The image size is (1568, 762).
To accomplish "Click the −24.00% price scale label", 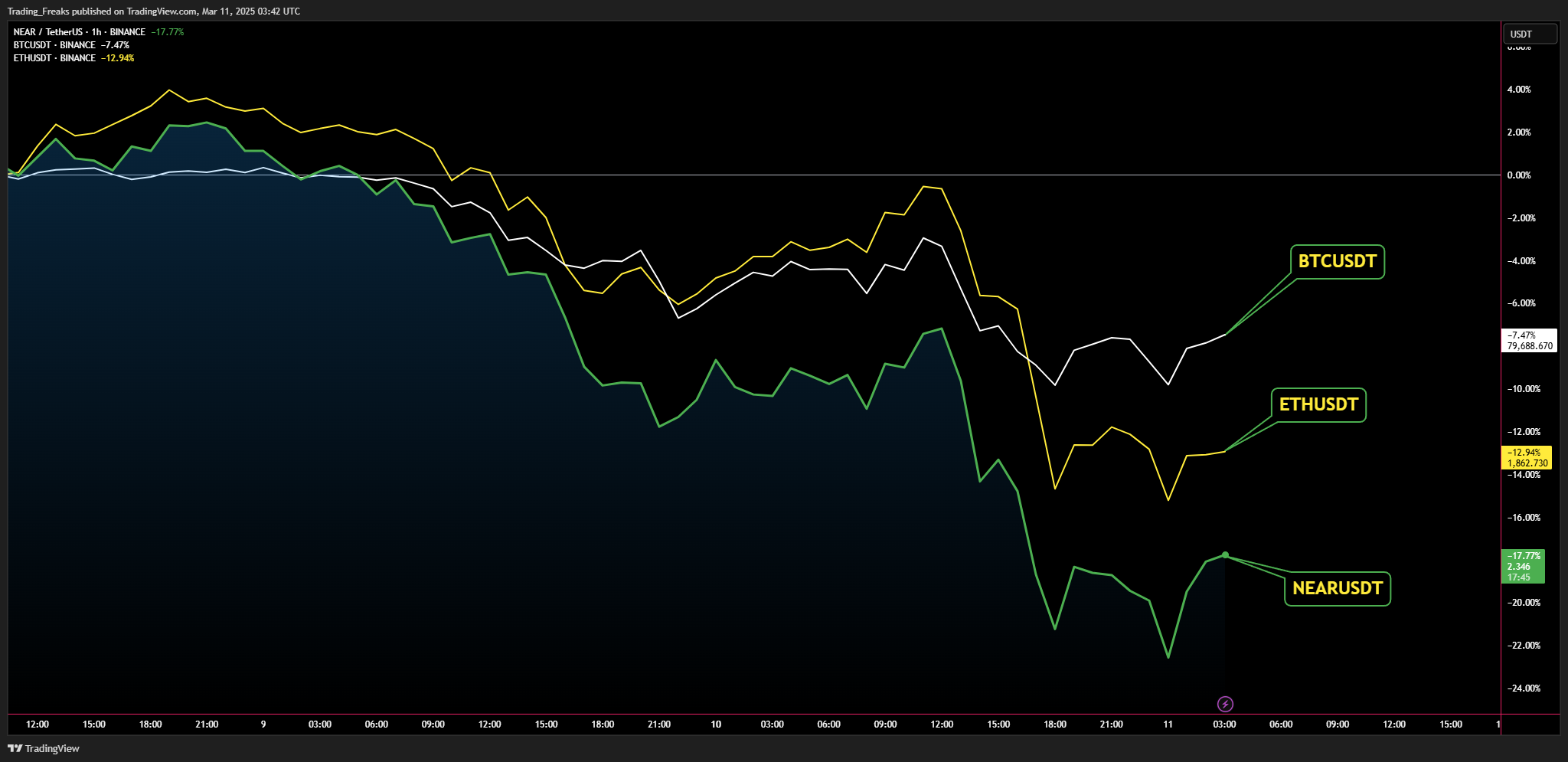I will click(1524, 688).
